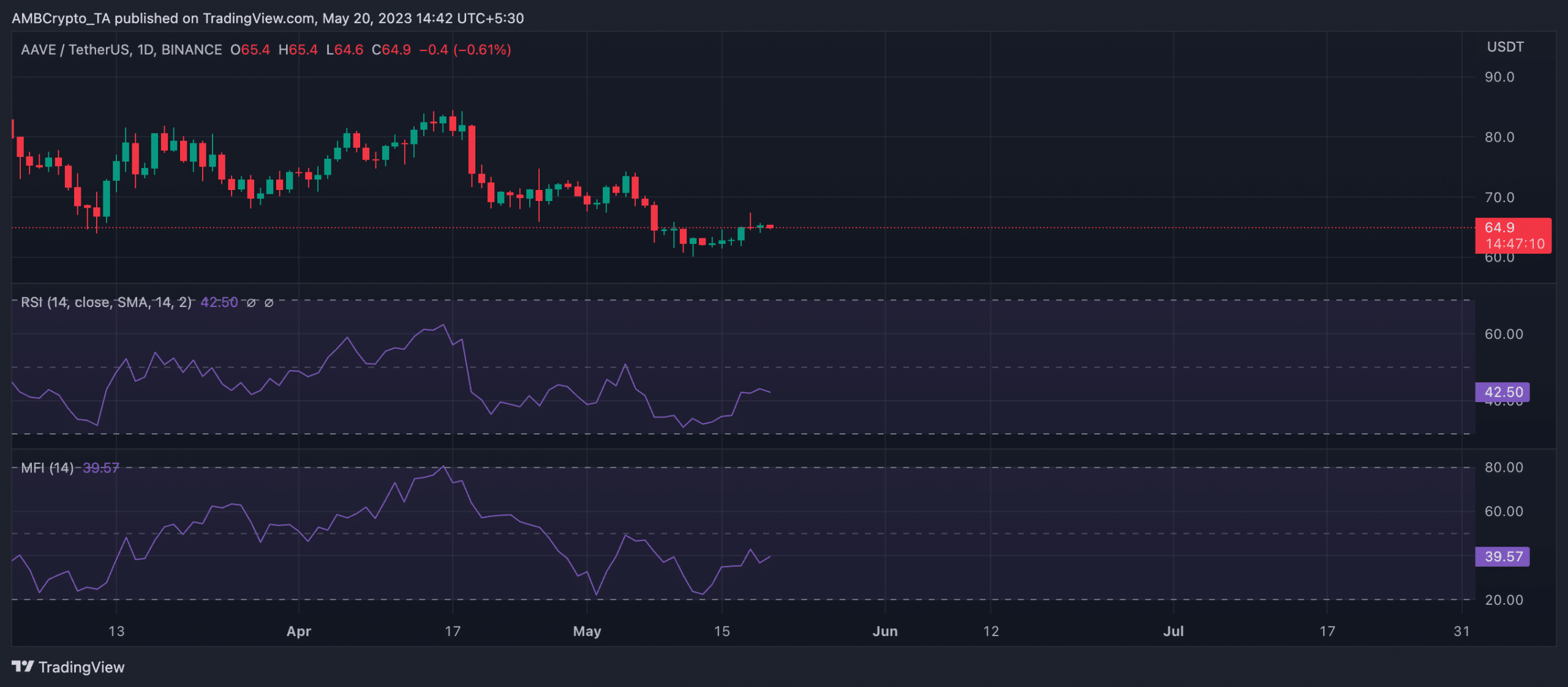The height and width of the screenshot is (687, 1568).
Task: Click the 80.00 MFI scale label
Action: (x=1504, y=468)
